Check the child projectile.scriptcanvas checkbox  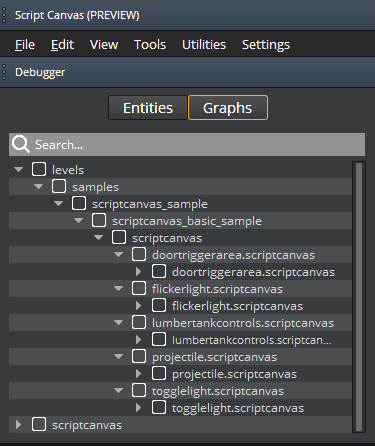coord(159,373)
